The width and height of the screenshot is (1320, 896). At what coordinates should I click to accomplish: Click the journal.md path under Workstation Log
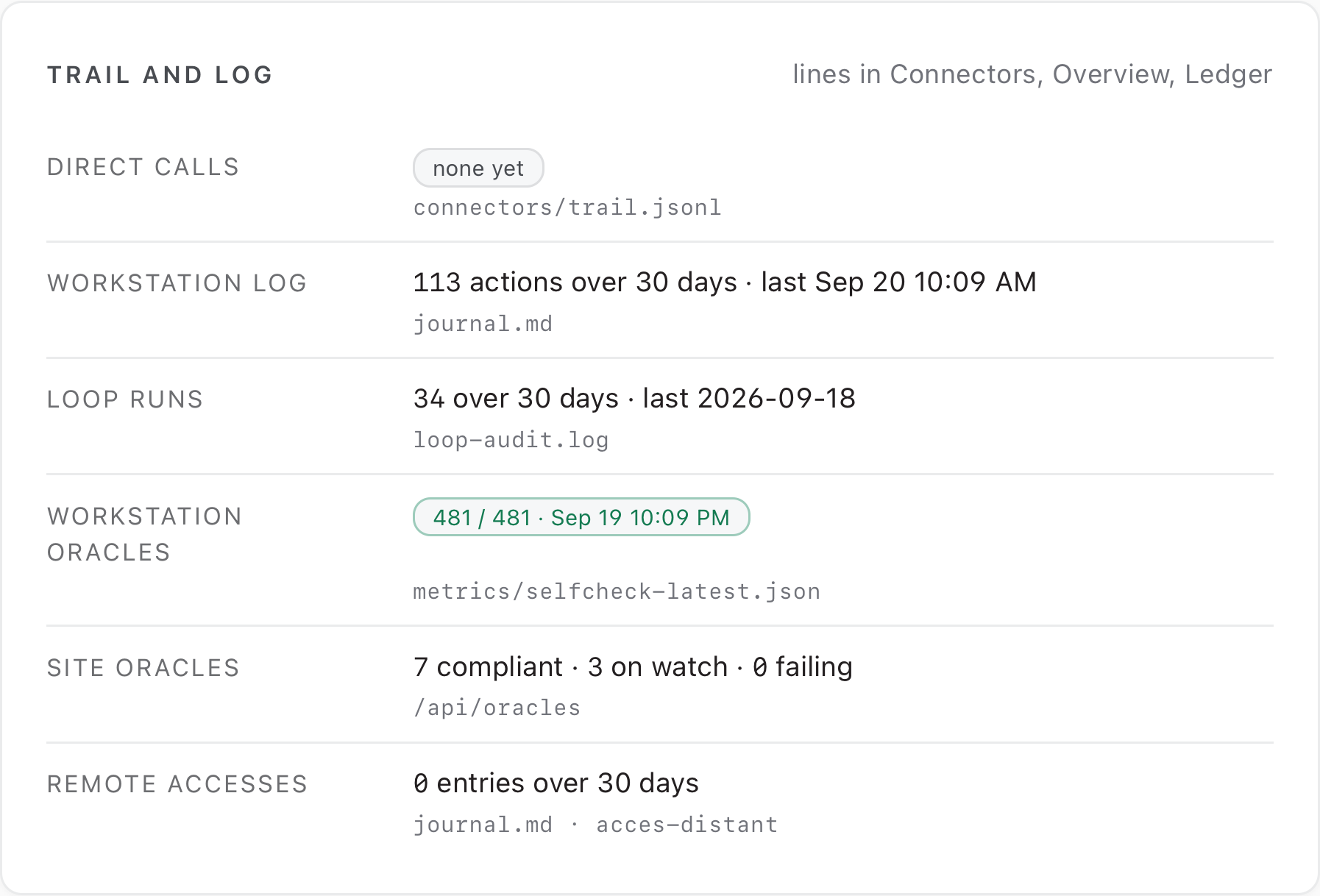(x=483, y=324)
